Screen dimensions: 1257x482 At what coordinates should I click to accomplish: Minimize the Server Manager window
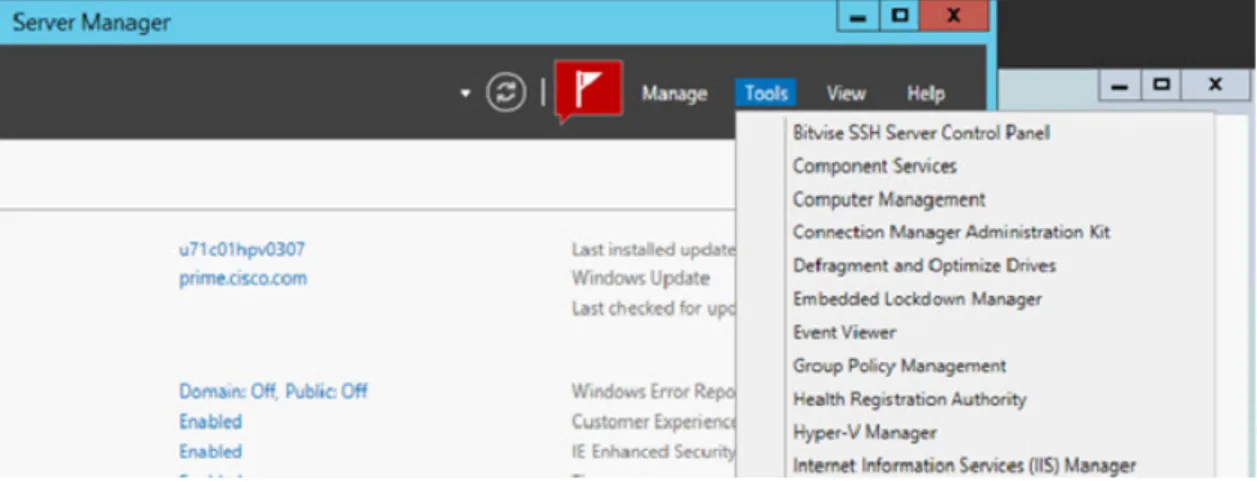[857, 17]
